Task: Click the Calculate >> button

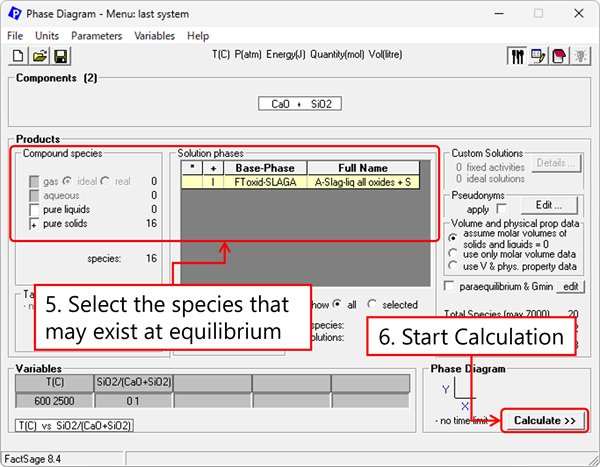Action: (x=545, y=420)
